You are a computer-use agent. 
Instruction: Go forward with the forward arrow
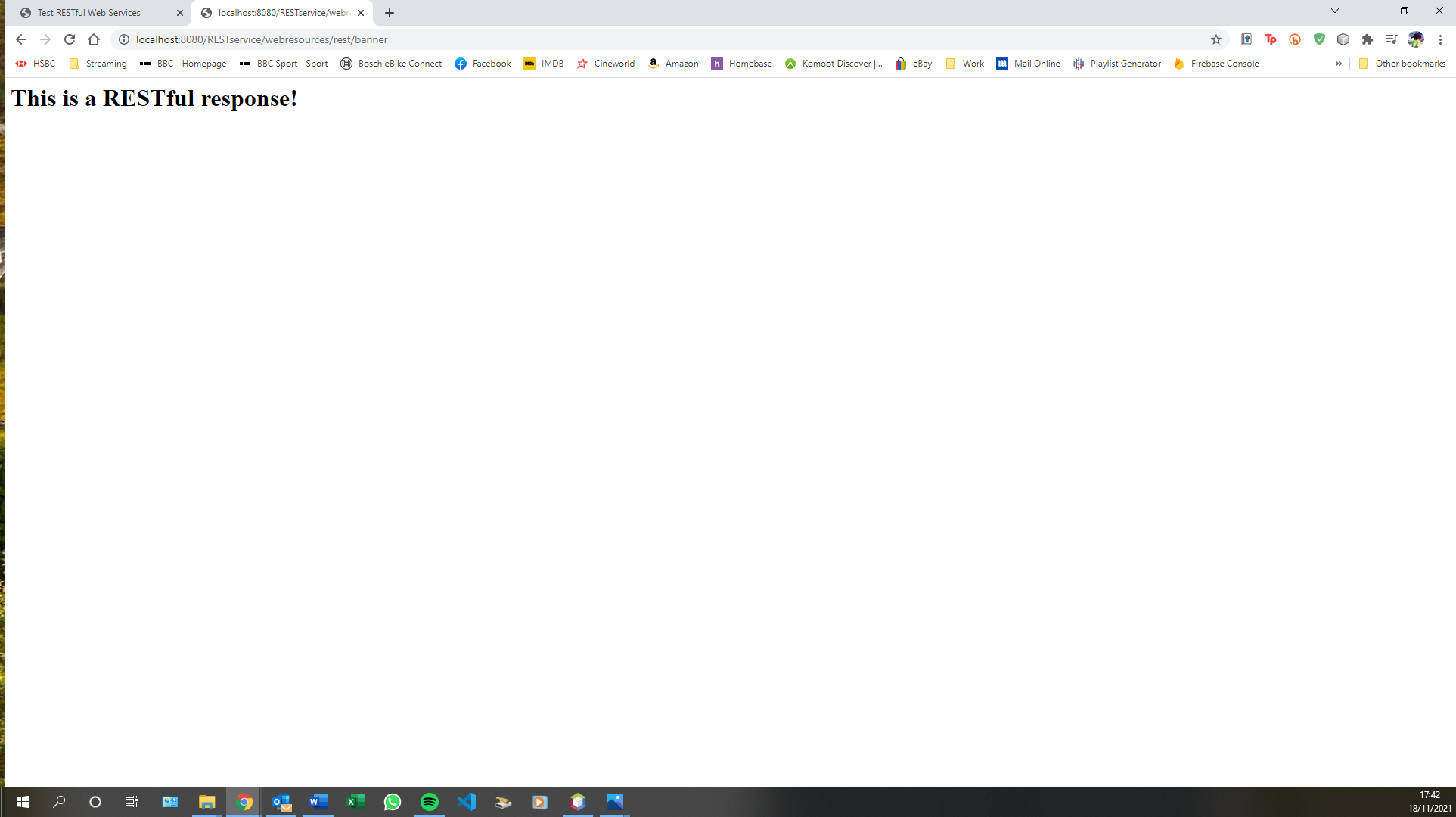(45, 39)
